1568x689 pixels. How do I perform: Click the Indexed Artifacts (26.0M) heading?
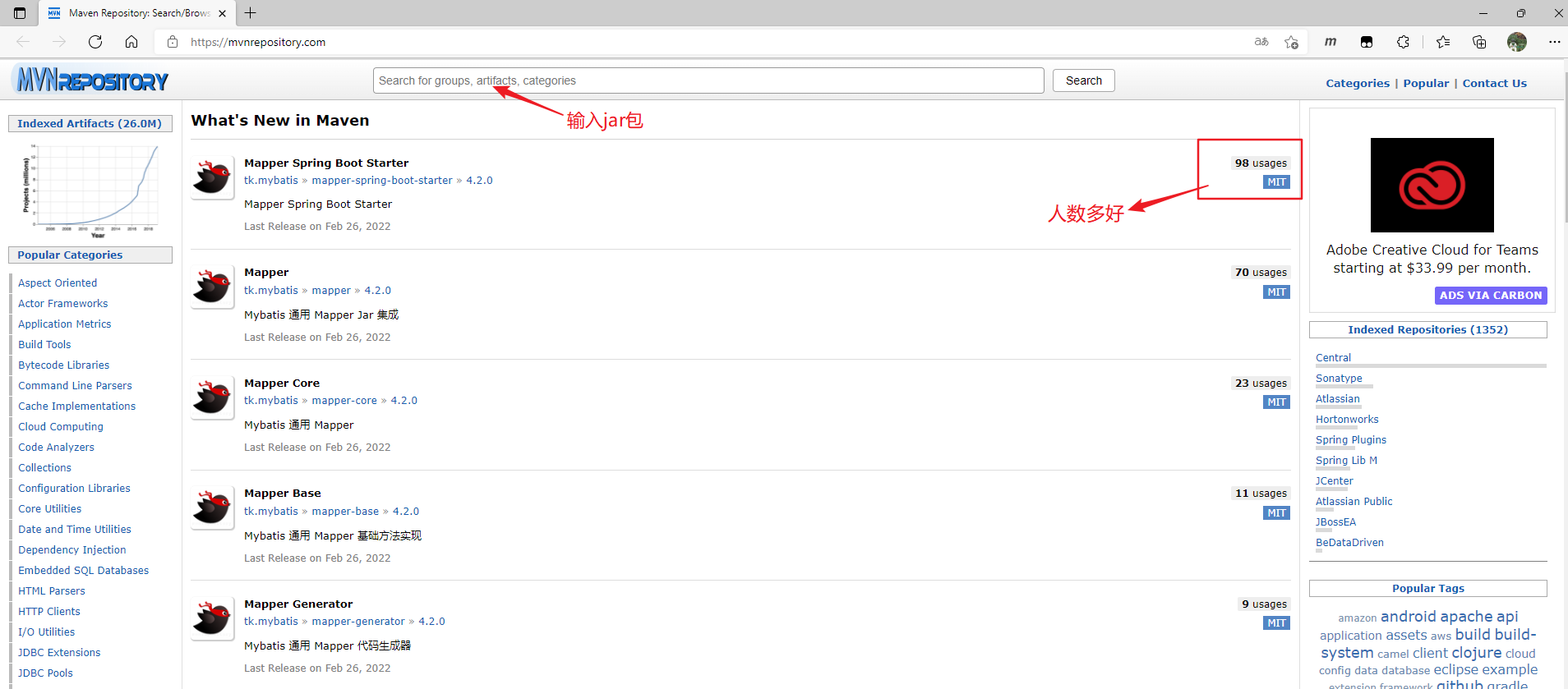click(90, 123)
